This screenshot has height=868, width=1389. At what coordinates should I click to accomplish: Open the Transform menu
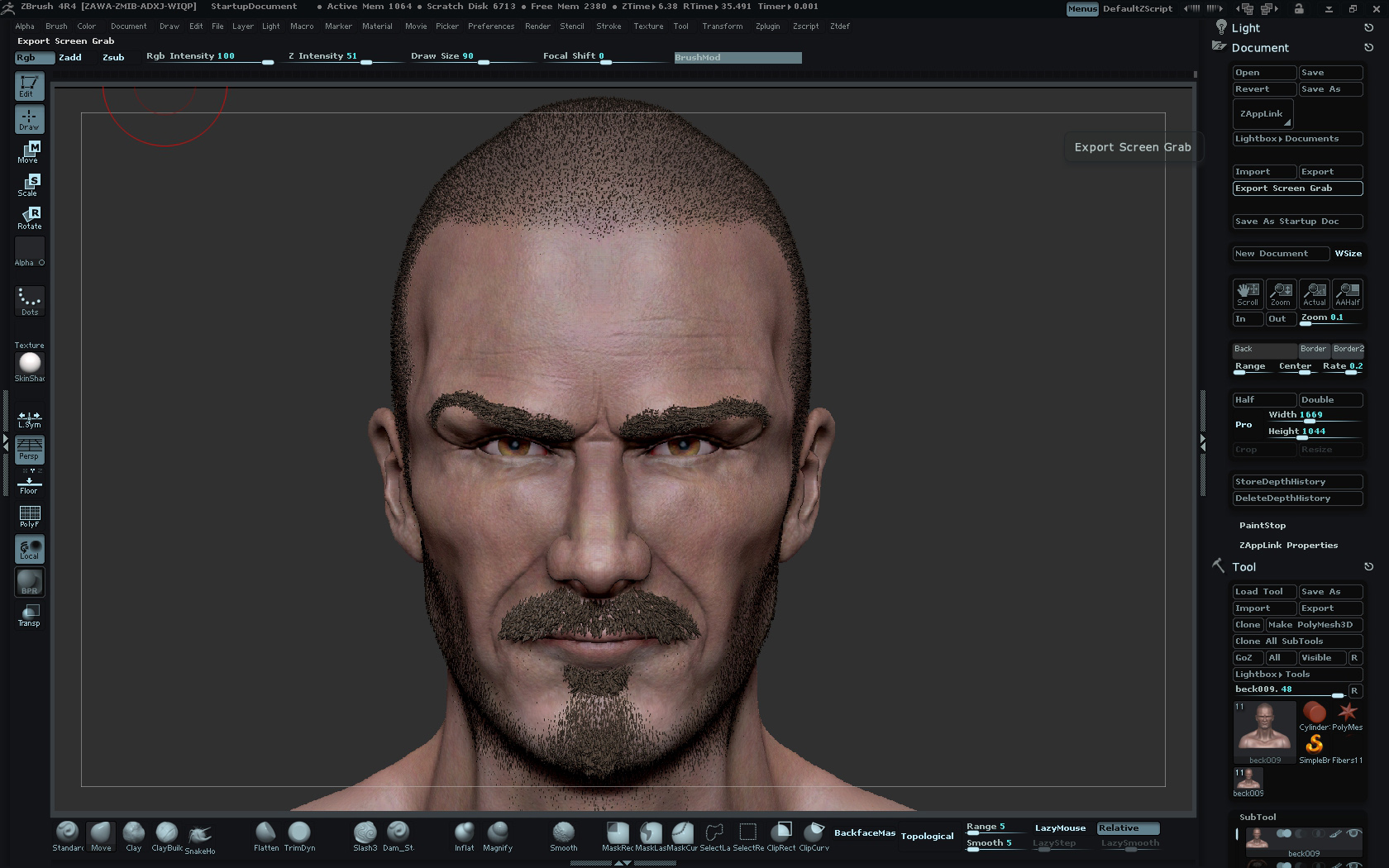coord(722,26)
